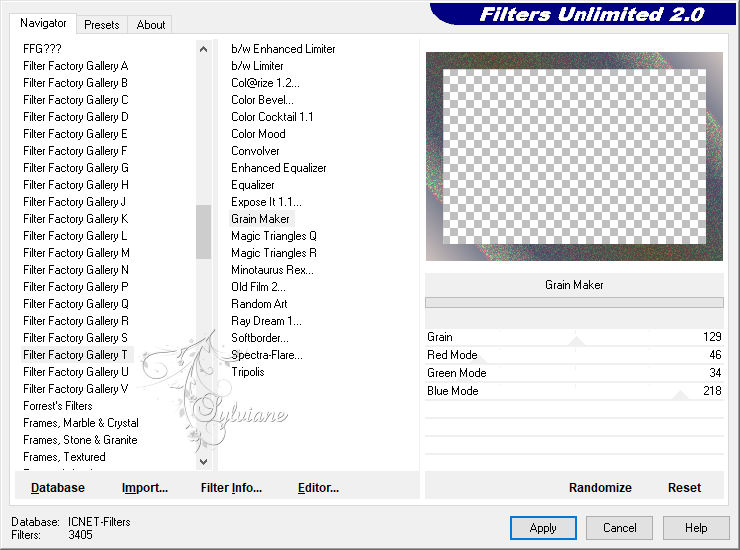
Task: Choose Magic Triangles R filter
Action: point(274,253)
